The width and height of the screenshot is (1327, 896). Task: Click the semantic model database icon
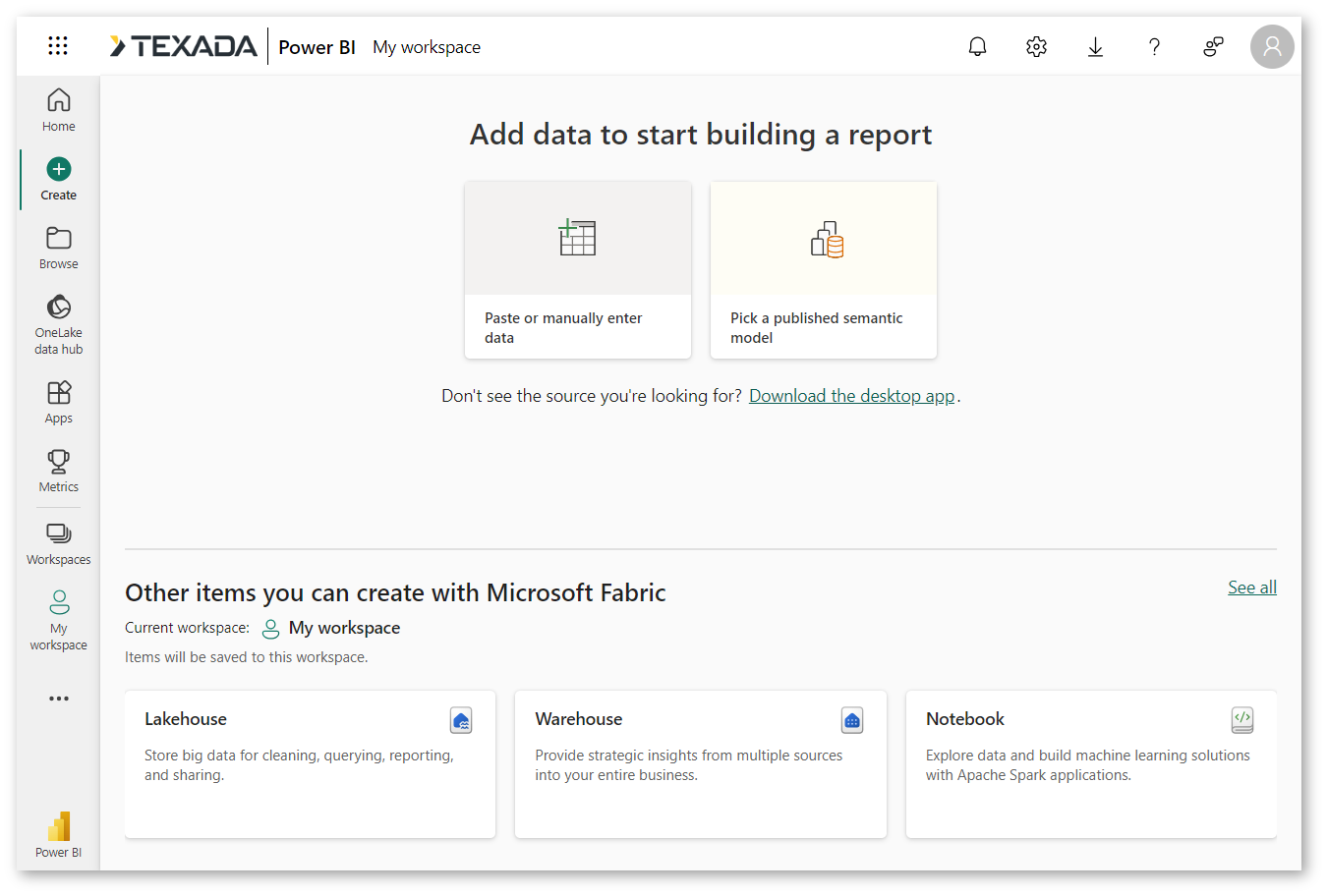[x=827, y=239]
